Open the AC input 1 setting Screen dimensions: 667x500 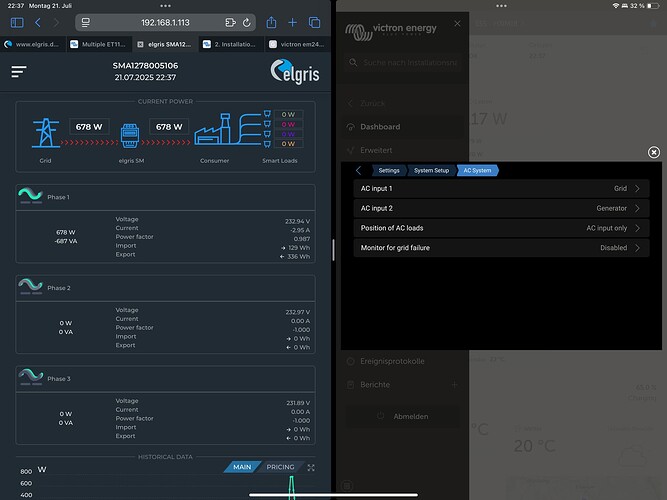(501, 189)
